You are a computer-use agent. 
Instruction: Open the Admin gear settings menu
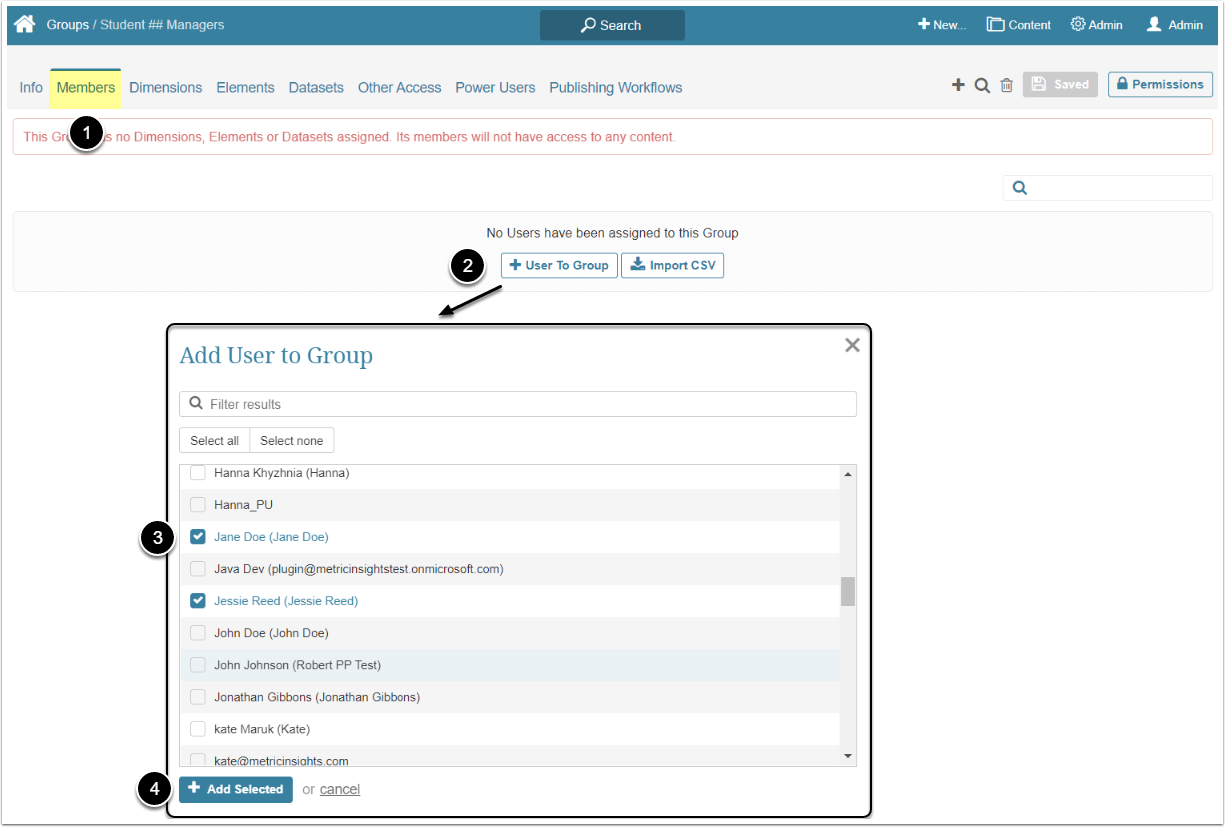(x=1096, y=25)
